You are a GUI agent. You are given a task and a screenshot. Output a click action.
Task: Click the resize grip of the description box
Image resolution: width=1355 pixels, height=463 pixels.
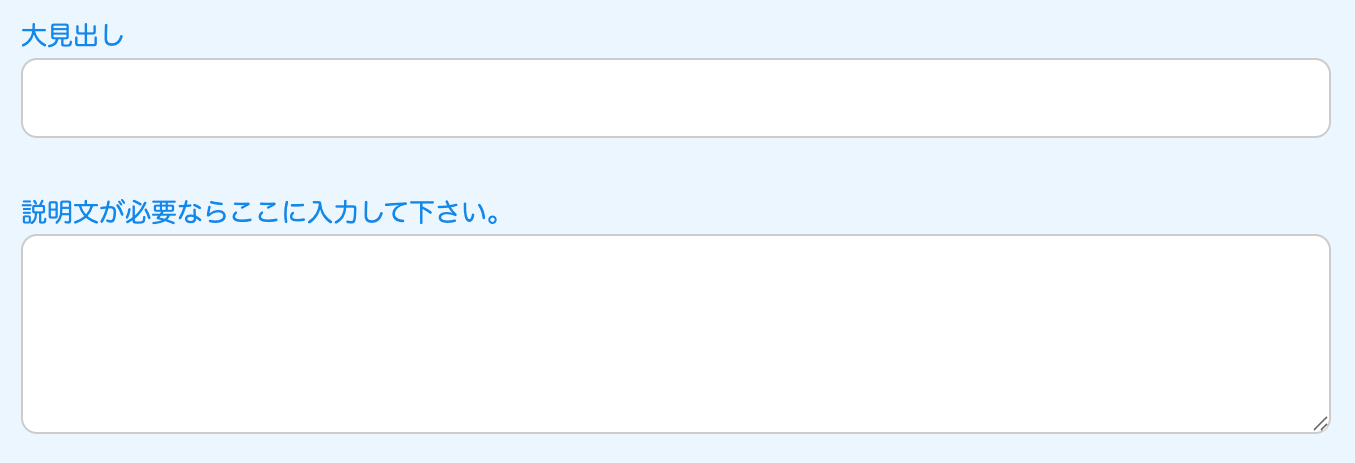point(1319,423)
